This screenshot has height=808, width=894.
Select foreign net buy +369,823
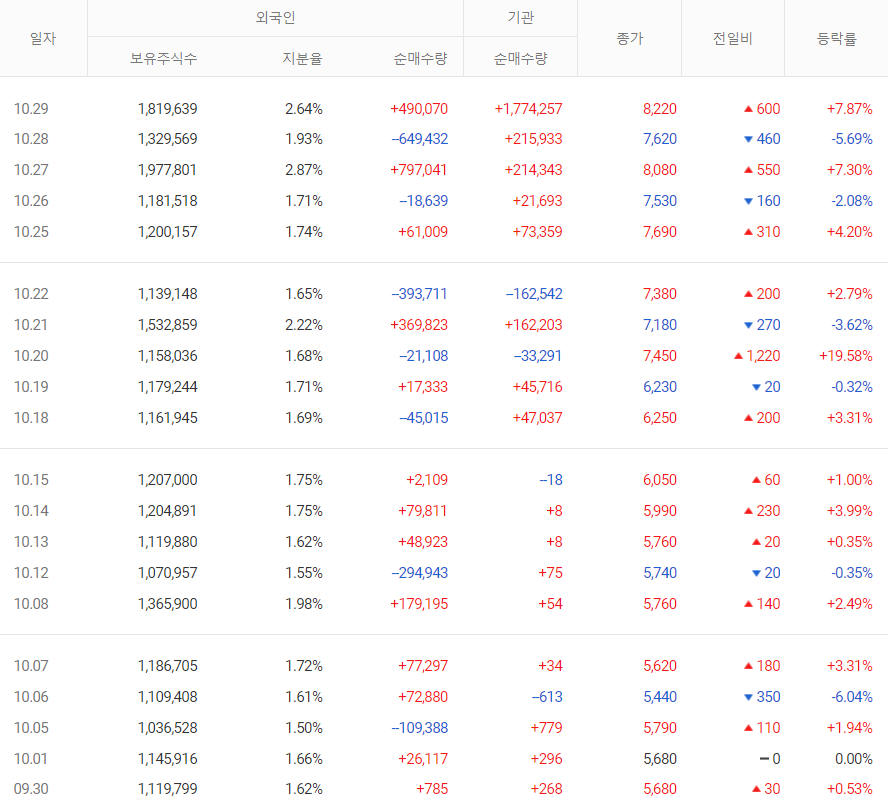[419, 324]
